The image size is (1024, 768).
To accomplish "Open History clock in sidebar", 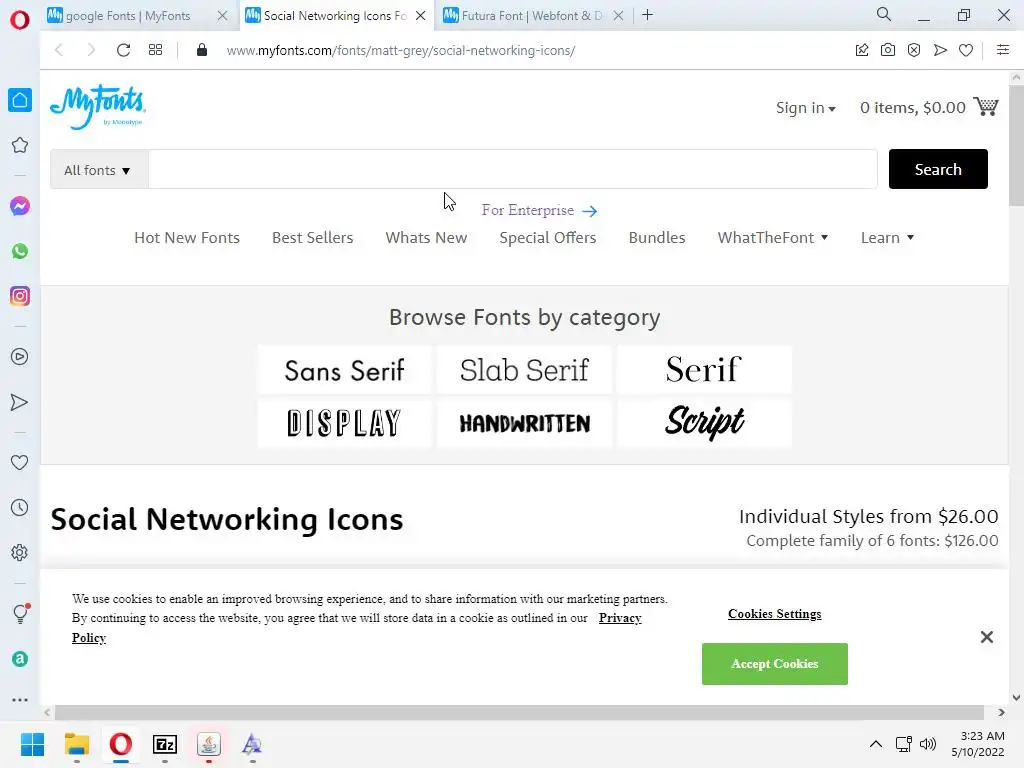I will click(x=20, y=507).
